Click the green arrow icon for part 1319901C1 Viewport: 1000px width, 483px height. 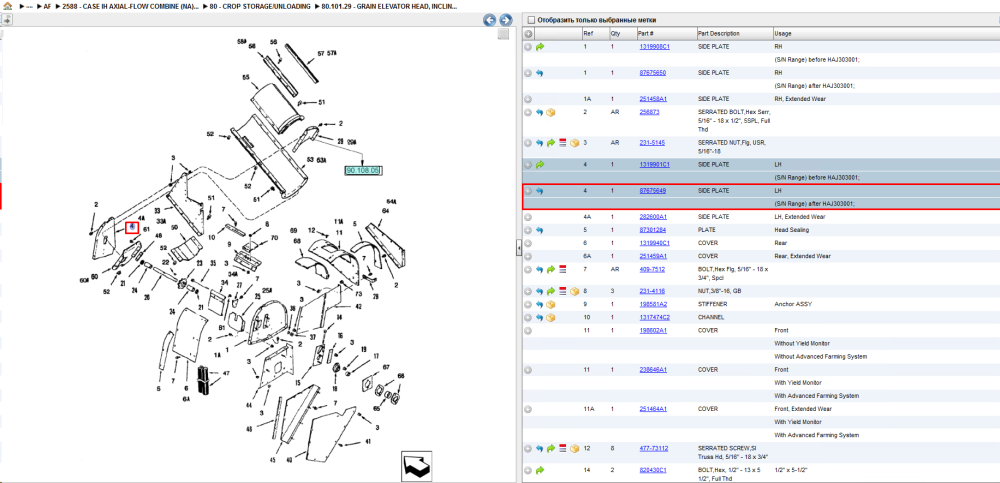[540, 165]
